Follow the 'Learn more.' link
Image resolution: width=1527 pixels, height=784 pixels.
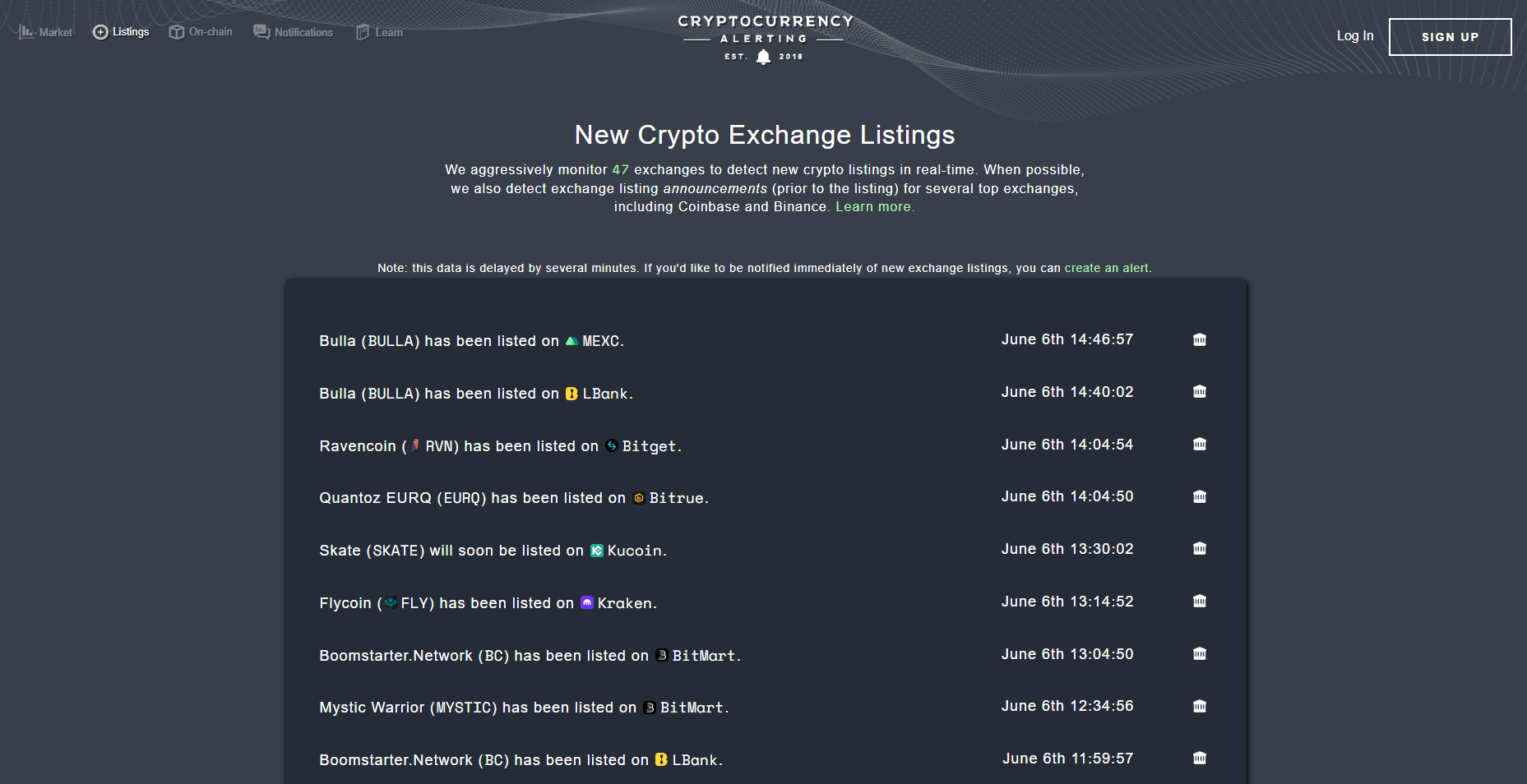coord(874,207)
